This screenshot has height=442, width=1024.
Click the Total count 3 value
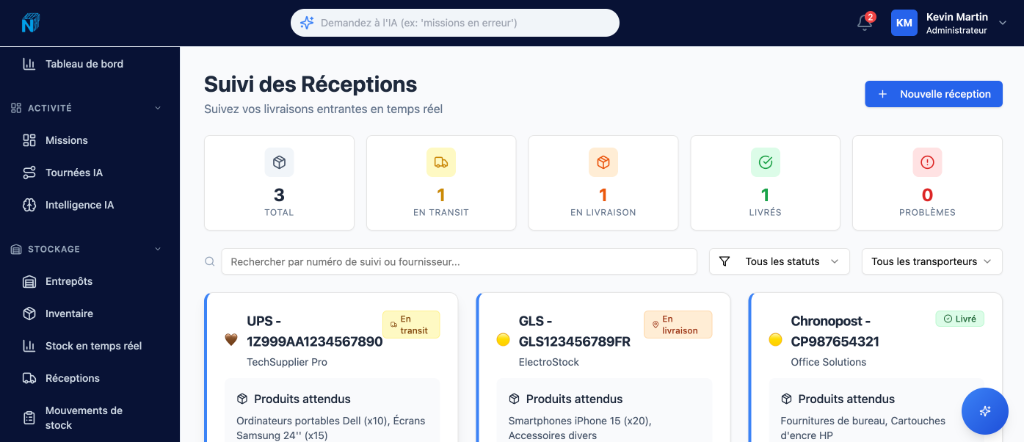point(279,195)
